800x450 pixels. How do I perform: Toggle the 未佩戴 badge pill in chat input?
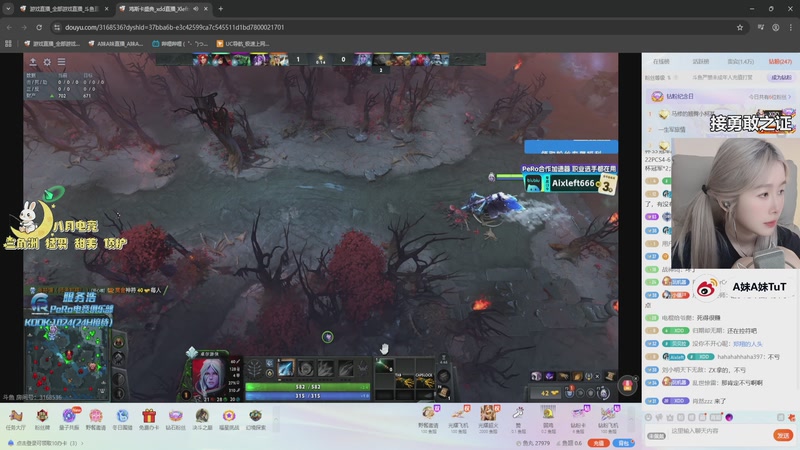[657, 436]
